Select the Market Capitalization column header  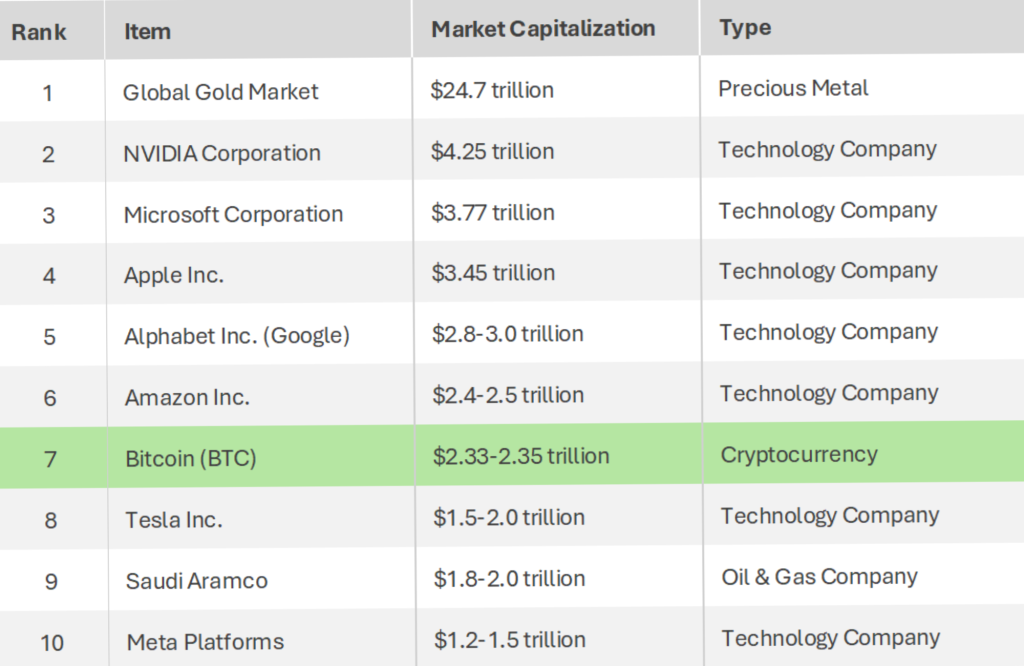(x=543, y=29)
